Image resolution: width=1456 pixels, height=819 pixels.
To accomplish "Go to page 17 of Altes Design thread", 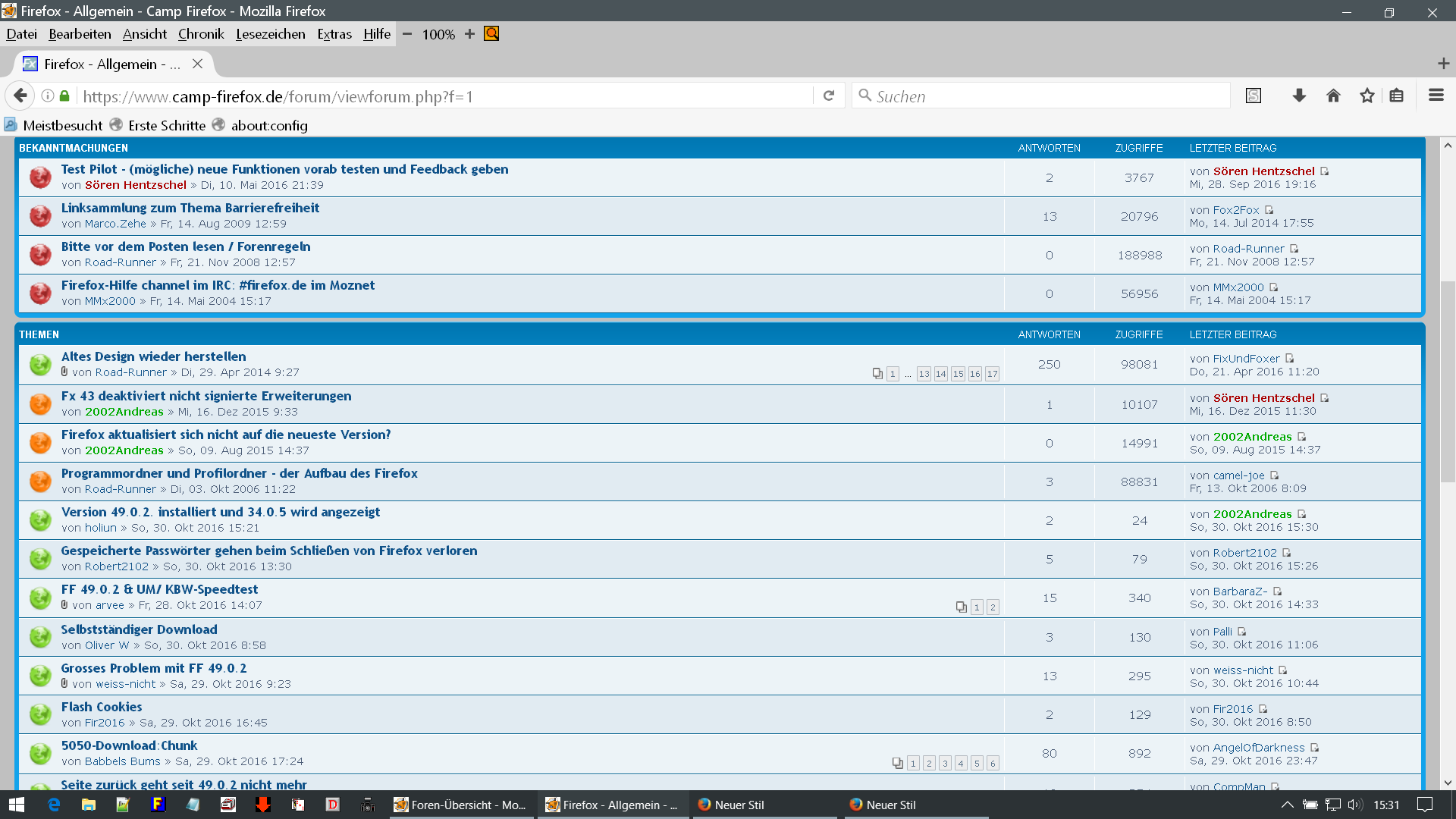I will (992, 374).
